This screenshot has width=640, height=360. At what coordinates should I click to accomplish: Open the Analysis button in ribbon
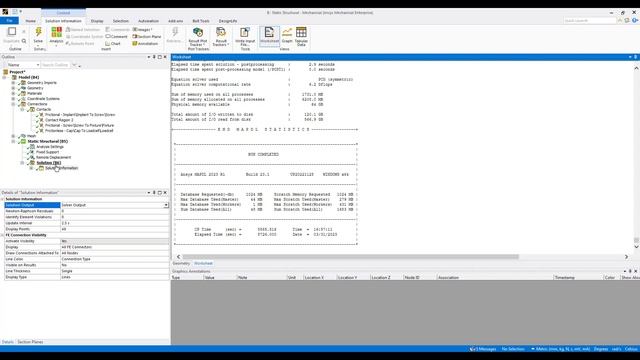click(x=56, y=35)
